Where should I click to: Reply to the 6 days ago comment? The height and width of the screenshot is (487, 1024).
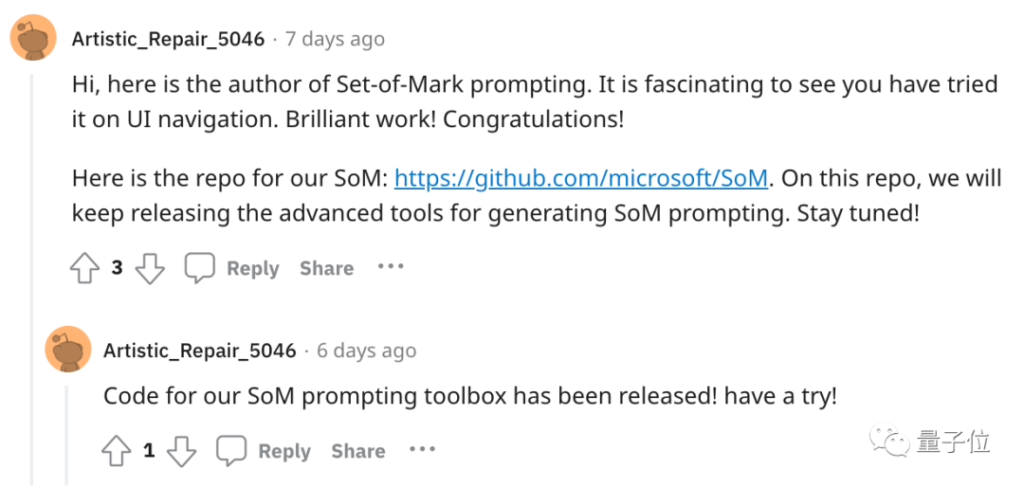[x=284, y=451]
